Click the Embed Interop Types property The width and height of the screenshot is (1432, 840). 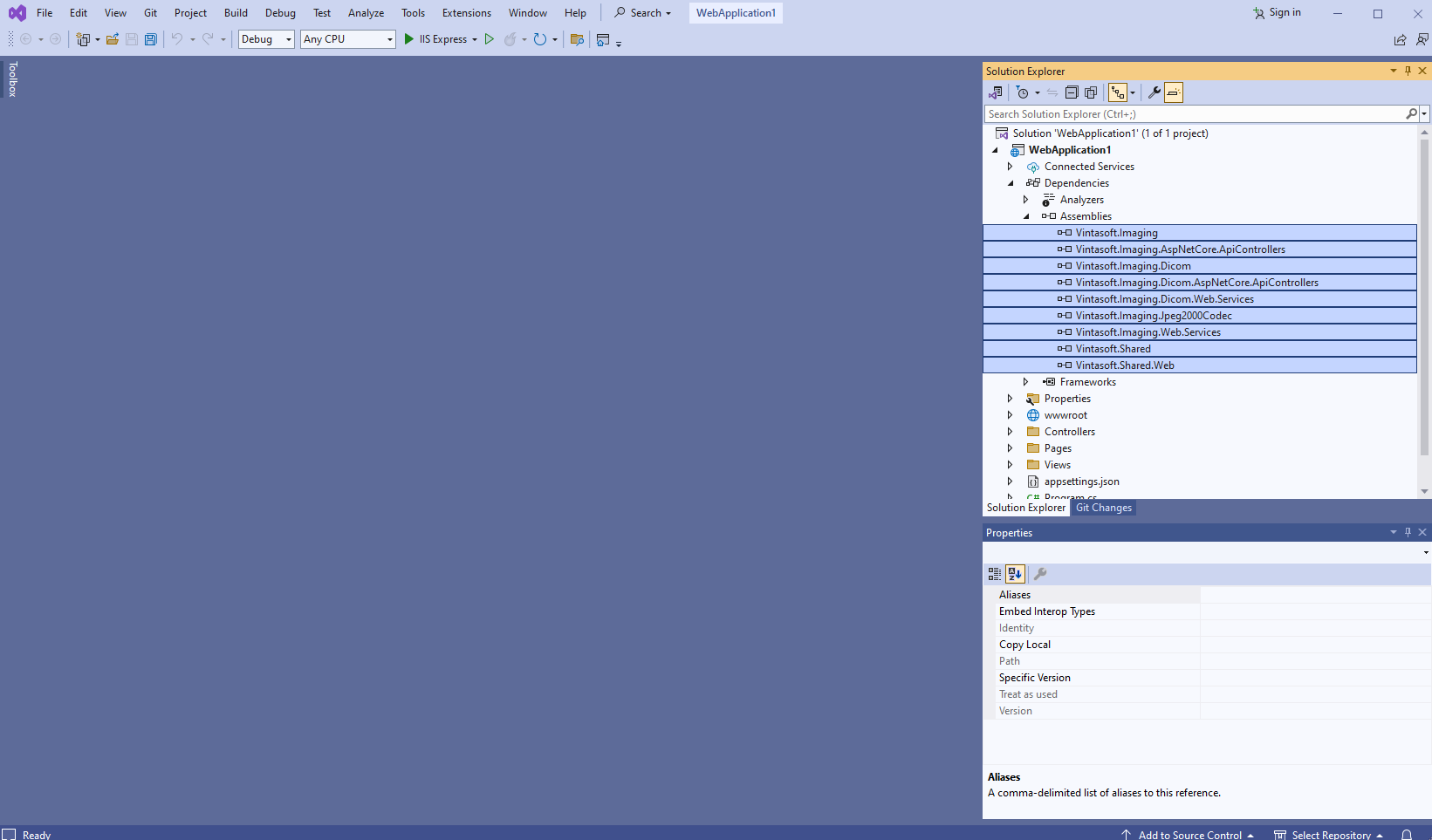pos(1213,611)
